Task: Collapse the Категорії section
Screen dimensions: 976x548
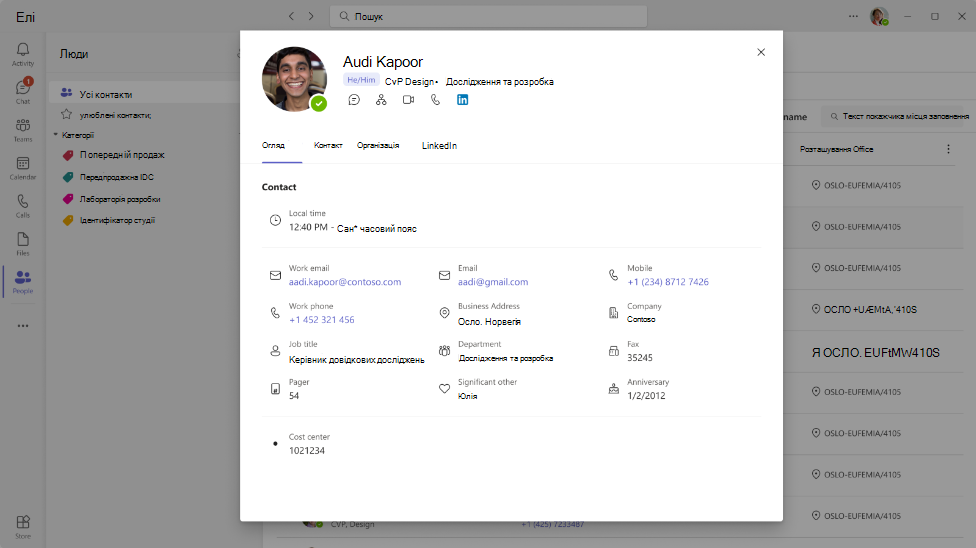Action: pos(55,135)
